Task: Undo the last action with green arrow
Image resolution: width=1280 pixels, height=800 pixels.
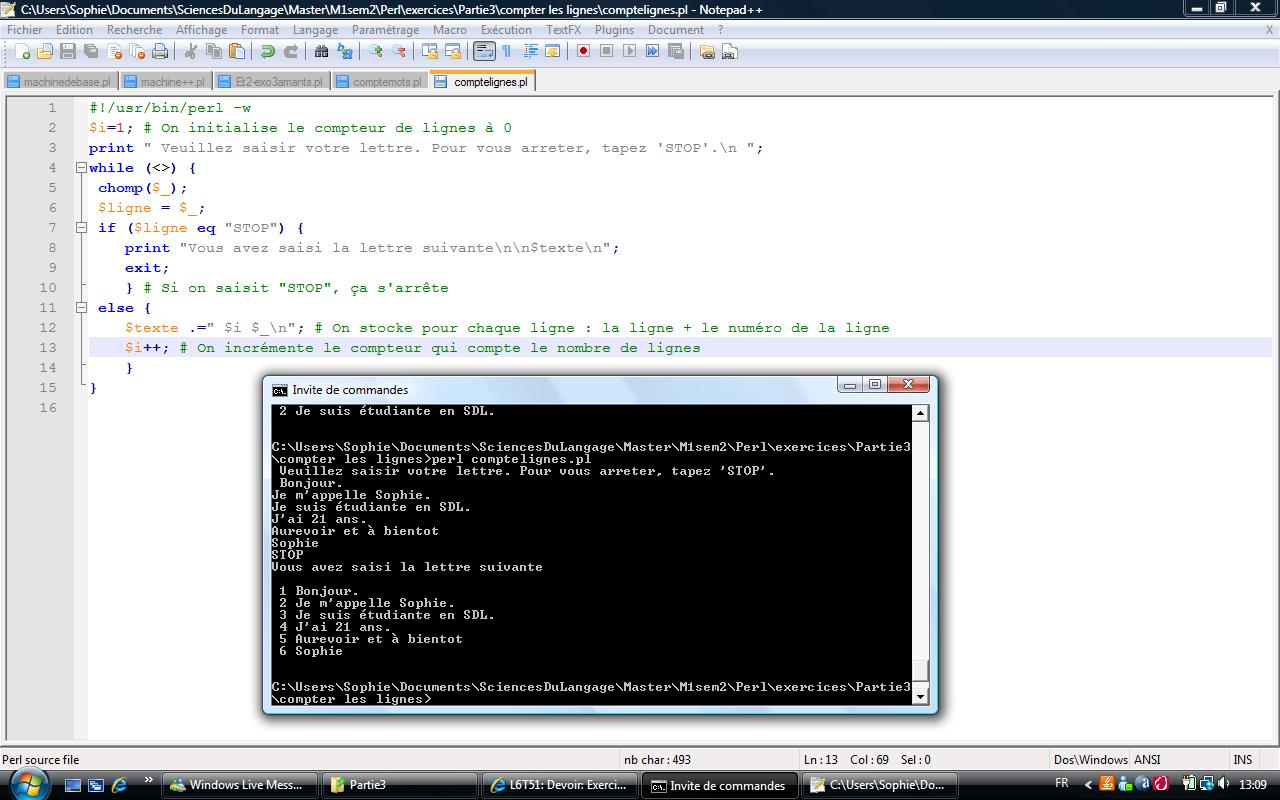Action: click(268, 51)
